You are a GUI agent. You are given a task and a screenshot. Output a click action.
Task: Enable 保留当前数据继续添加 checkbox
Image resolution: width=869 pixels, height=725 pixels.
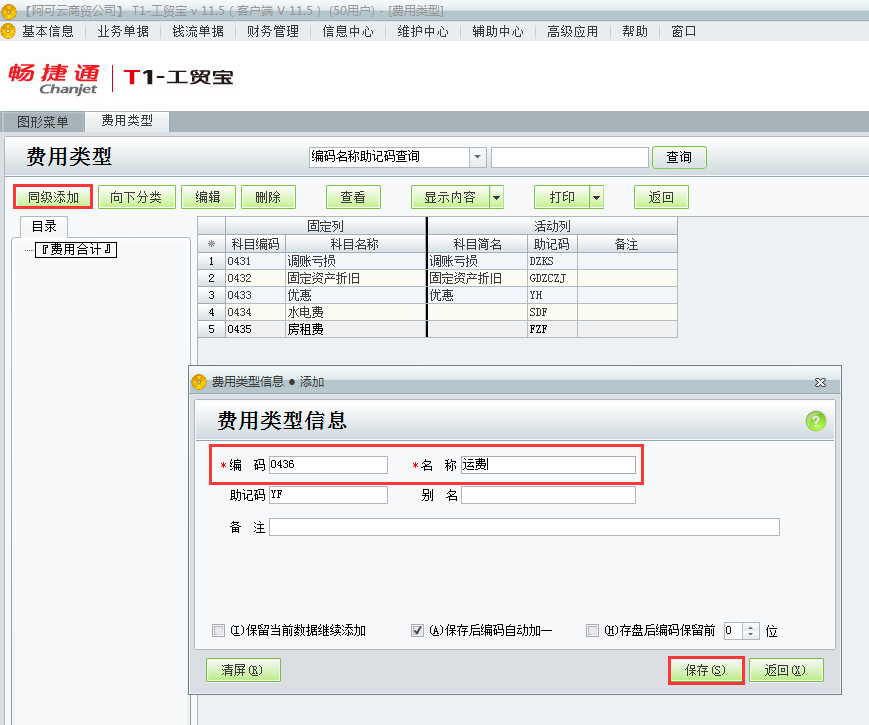tap(217, 630)
